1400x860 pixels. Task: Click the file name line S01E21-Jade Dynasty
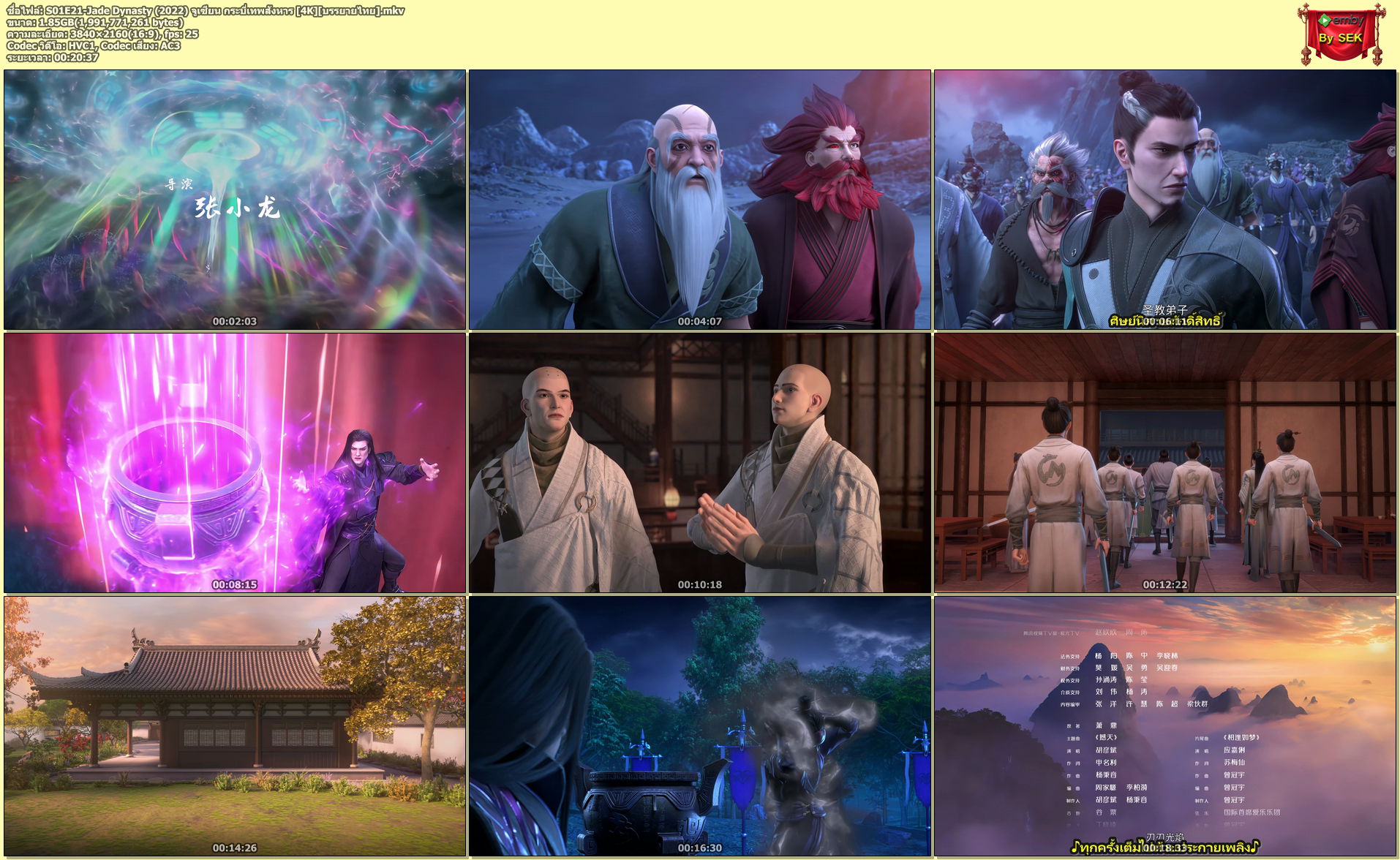click(x=206, y=10)
